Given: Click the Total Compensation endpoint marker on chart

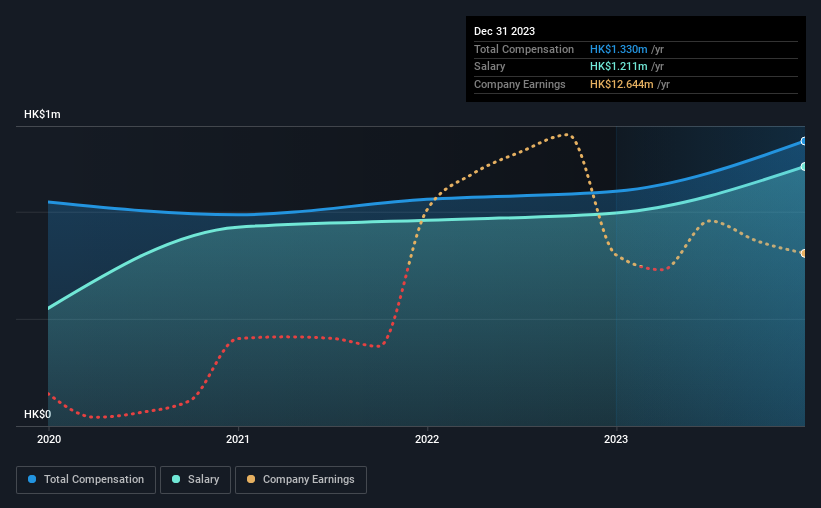Looking at the screenshot, I should (x=804, y=141).
